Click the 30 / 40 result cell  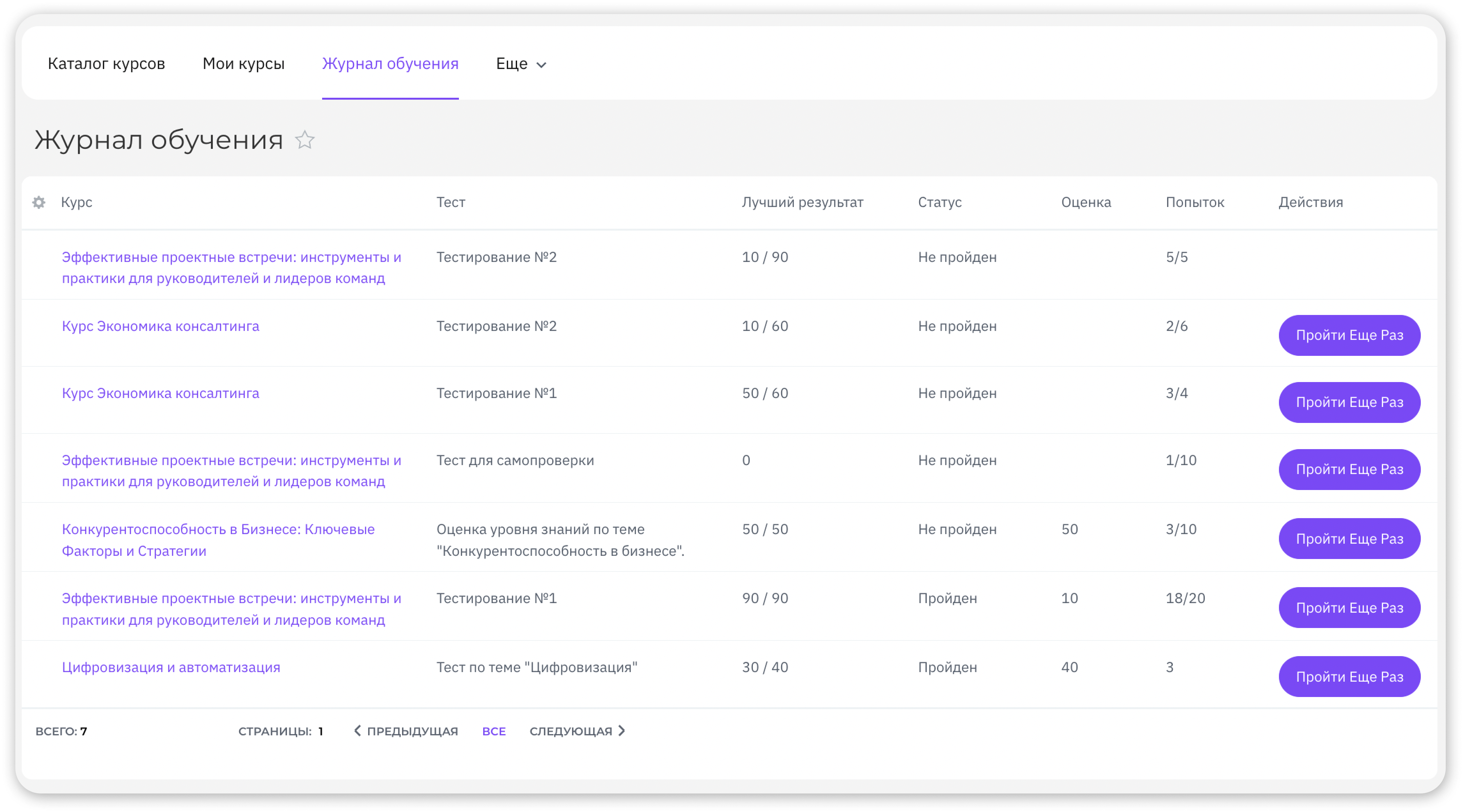[x=765, y=667]
